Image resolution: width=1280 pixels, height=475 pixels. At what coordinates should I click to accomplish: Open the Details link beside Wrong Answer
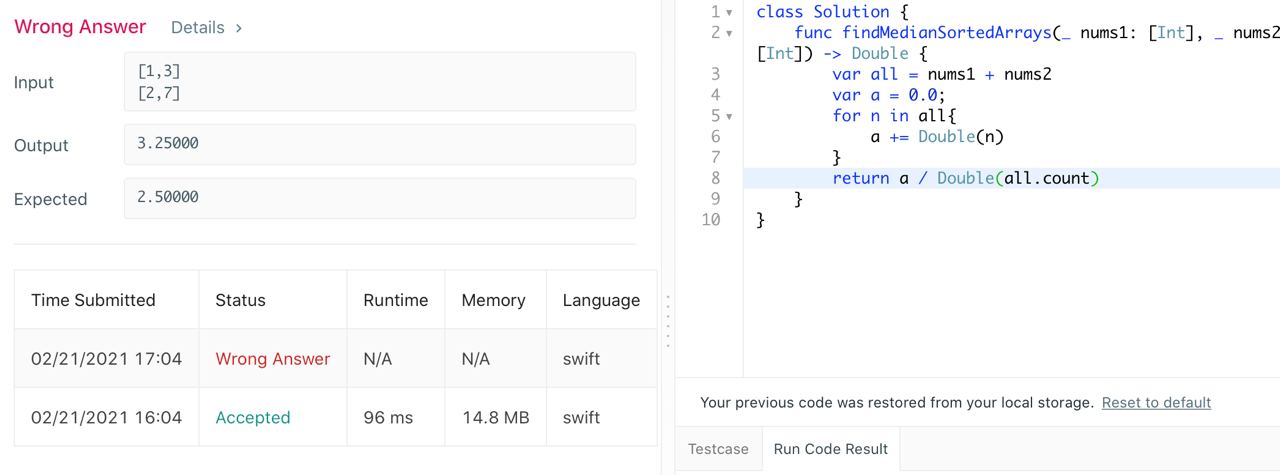point(197,28)
